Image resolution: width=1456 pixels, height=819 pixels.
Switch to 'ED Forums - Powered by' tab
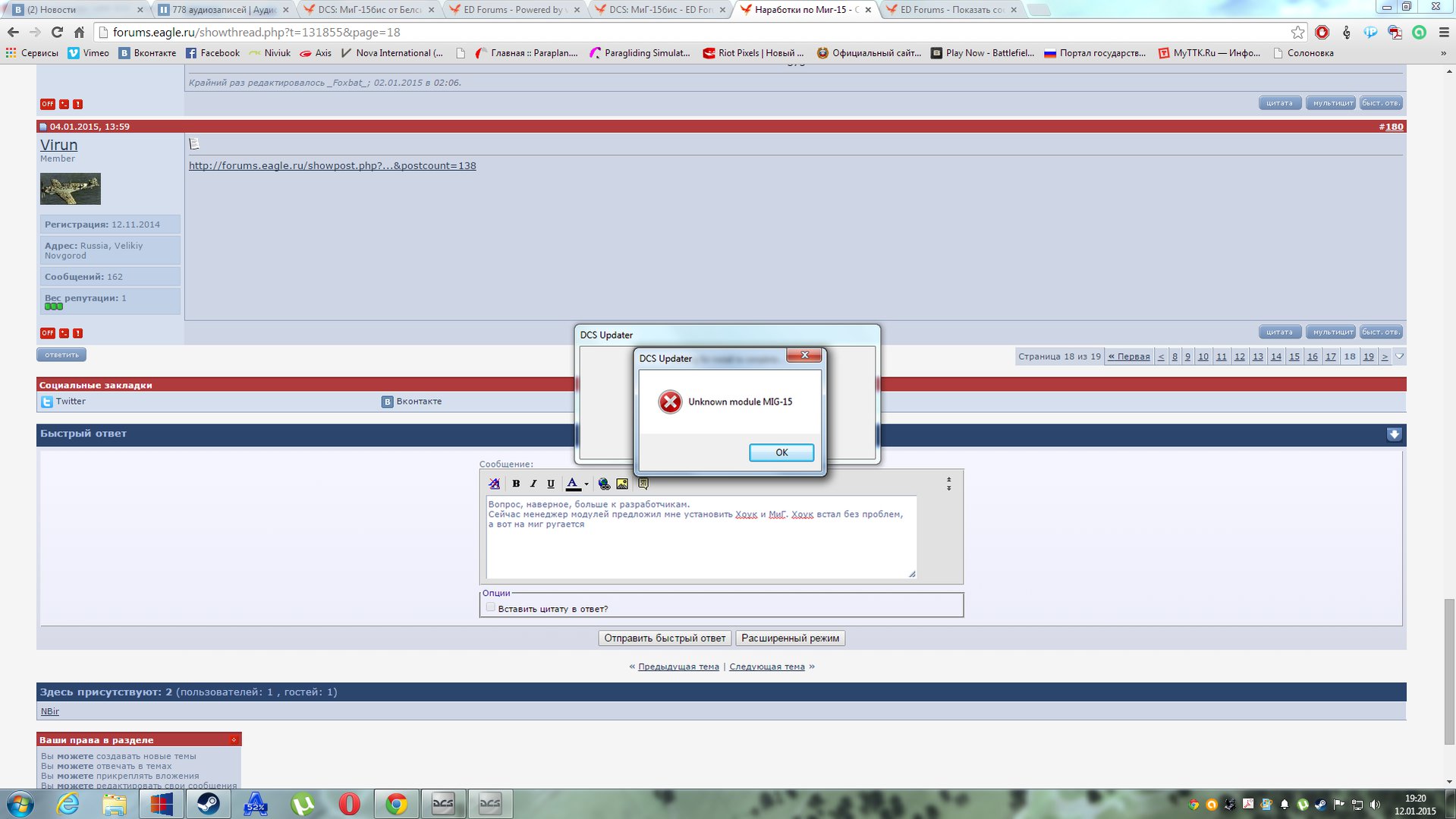pos(516,10)
